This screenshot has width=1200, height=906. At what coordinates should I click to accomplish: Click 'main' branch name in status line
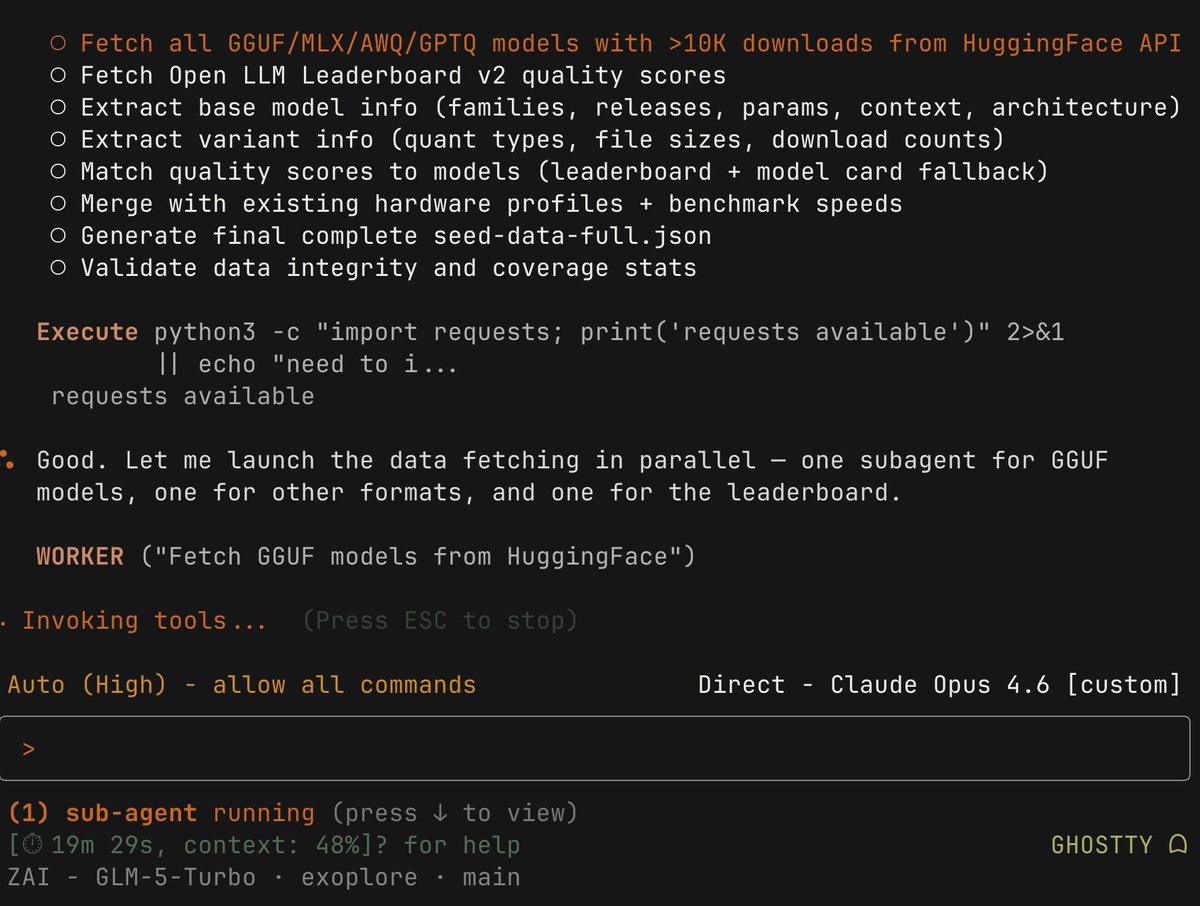coord(491,877)
